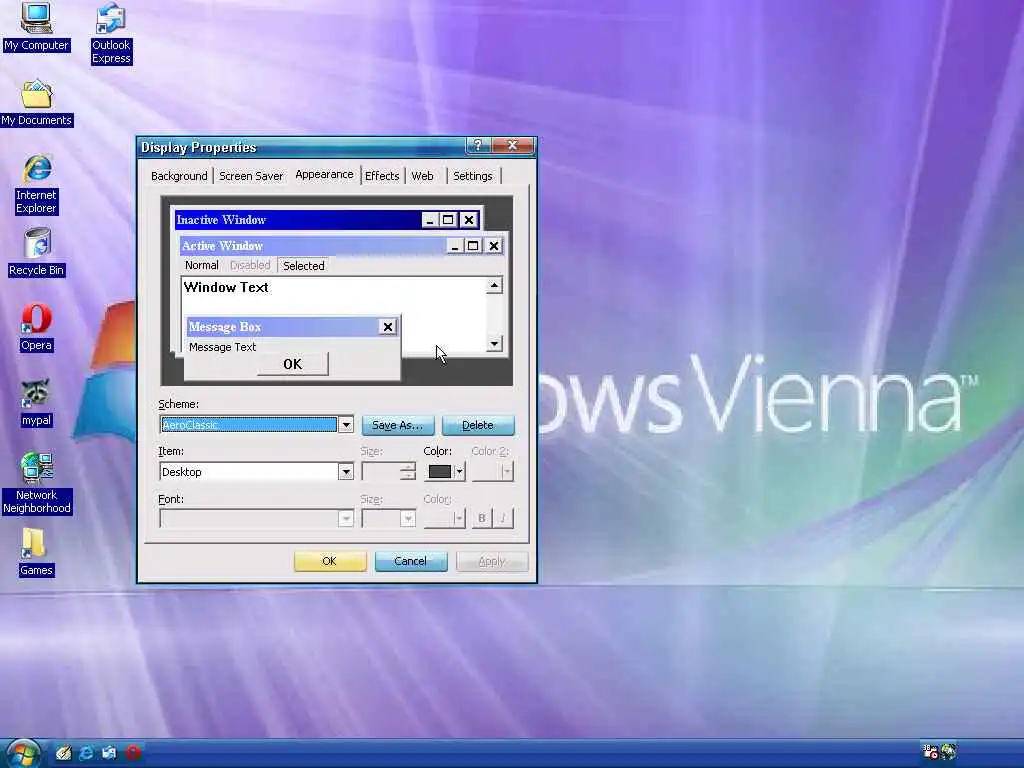Select the Appearance tab
Image resolution: width=1024 pixels, height=768 pixels.
(325, 174)
